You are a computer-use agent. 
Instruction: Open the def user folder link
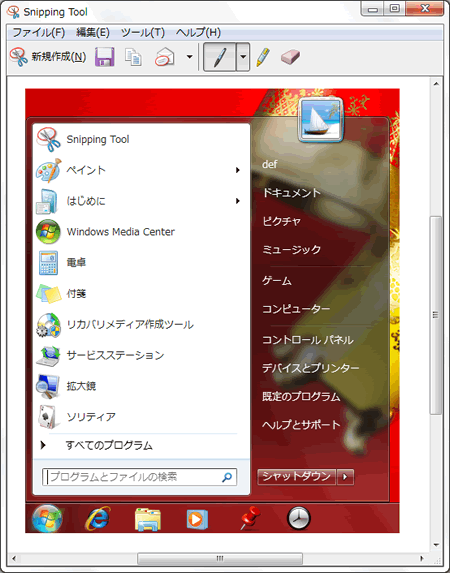[x=269, y=164]
